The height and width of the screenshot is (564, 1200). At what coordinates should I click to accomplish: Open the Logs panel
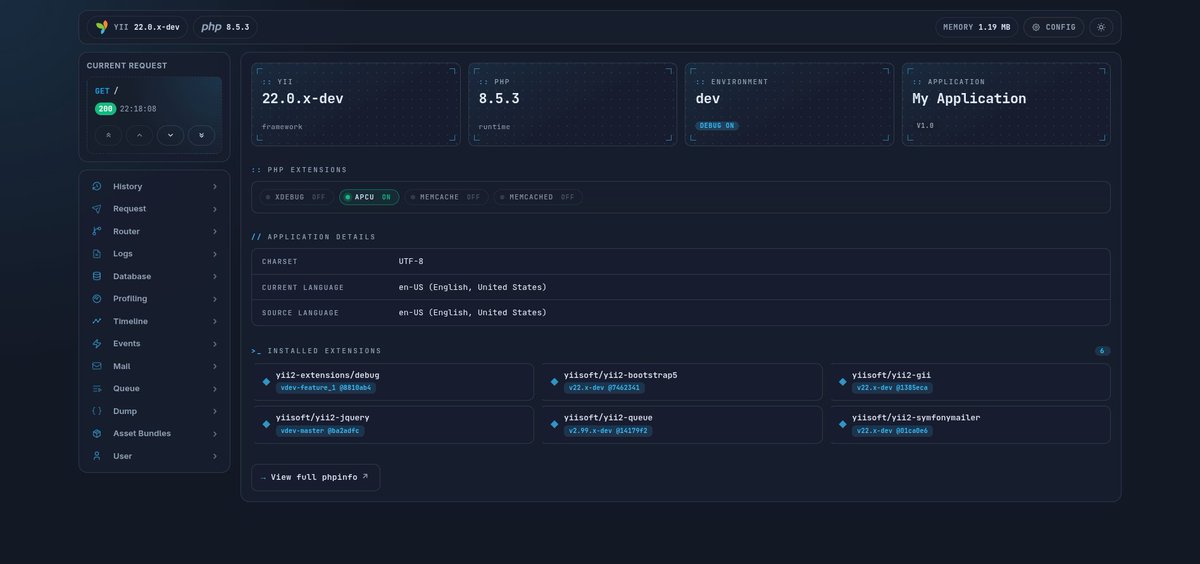154,254
